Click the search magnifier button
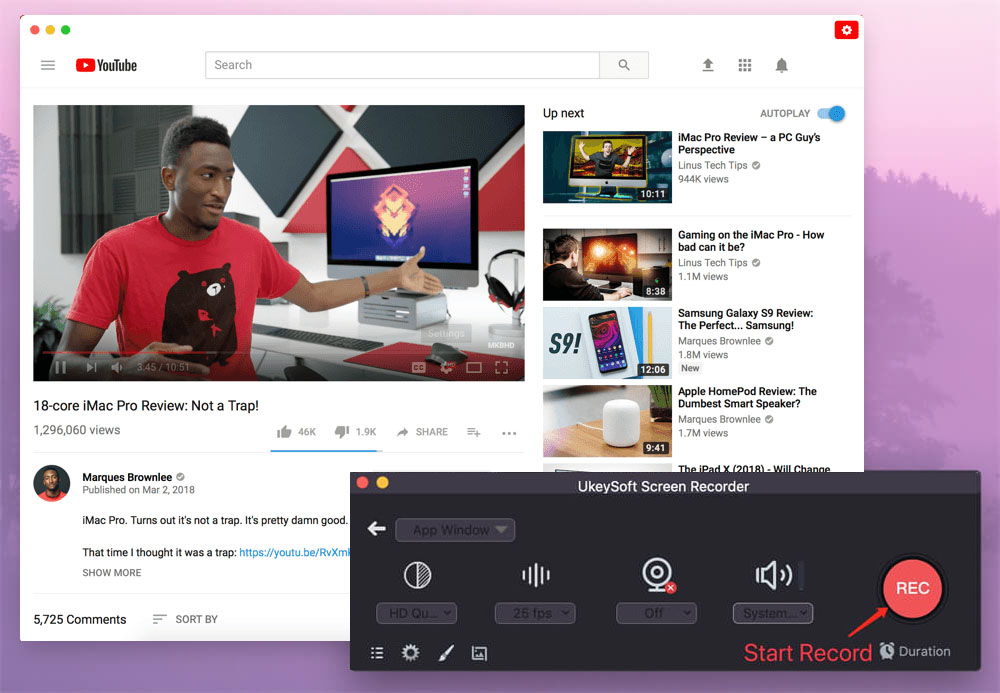 tap(624, 65)
